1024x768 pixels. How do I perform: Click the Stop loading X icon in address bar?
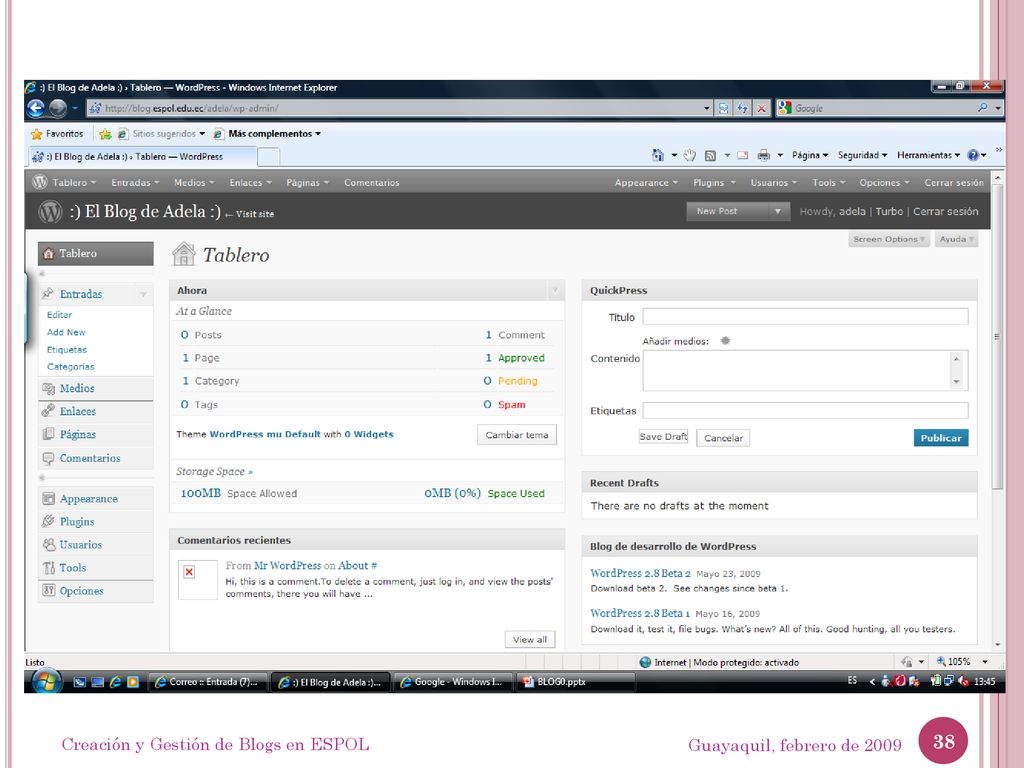pos(761,108)
